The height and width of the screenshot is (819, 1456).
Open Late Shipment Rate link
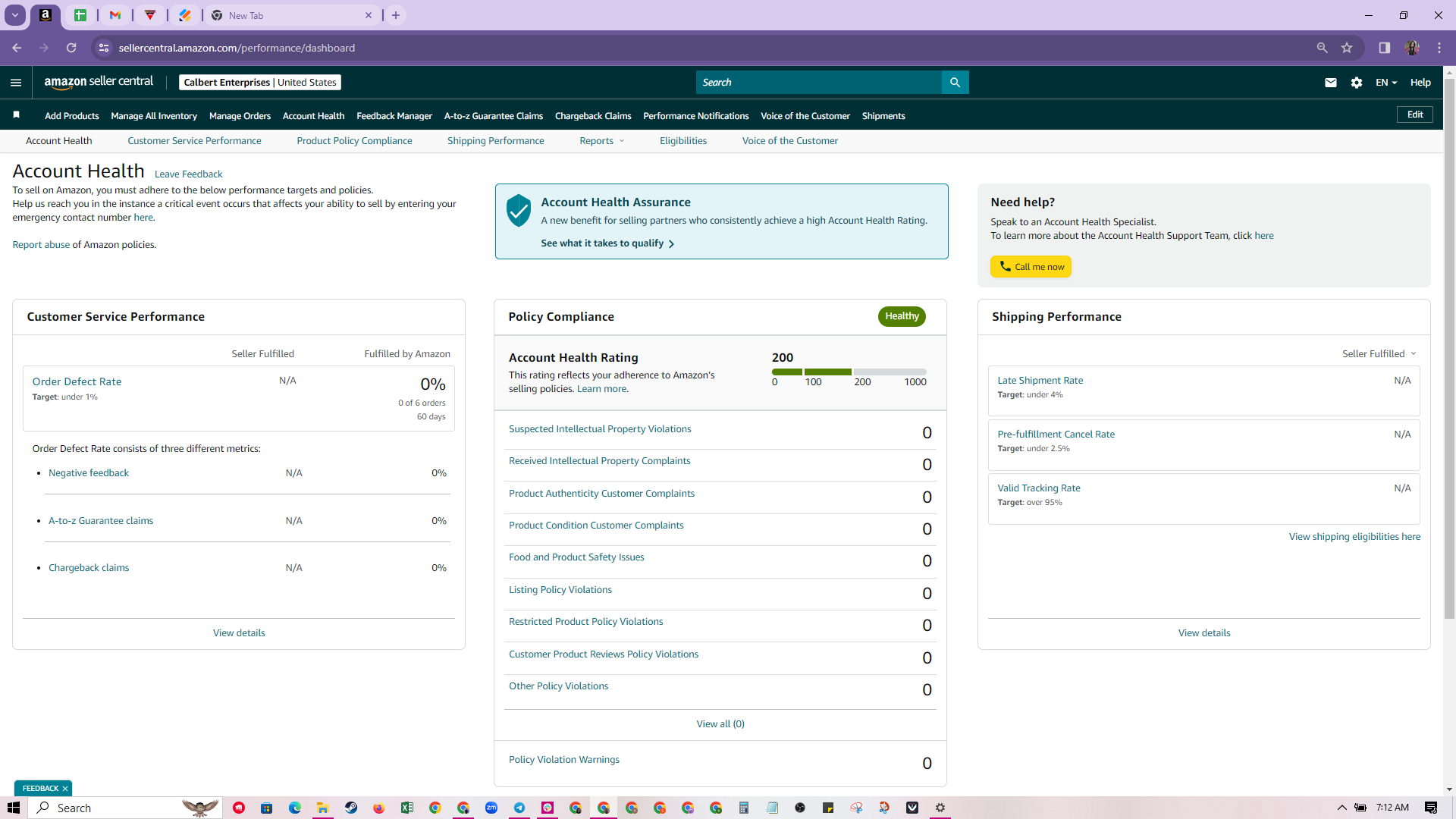pos(1040,381)
